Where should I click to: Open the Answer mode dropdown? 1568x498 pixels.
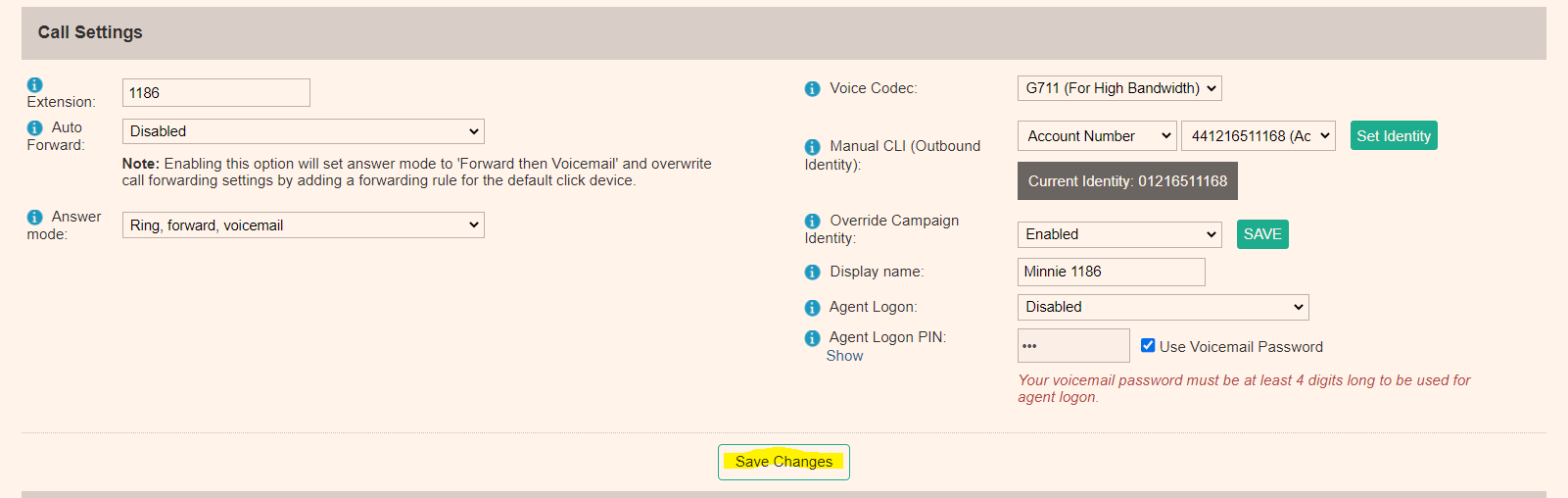click(303, 225)
